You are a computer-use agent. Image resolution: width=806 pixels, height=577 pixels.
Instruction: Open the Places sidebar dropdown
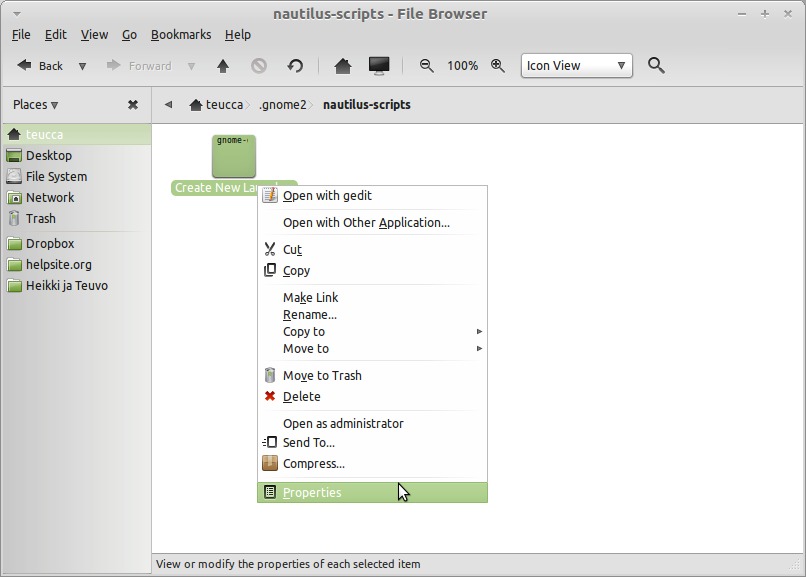point(35,105)
